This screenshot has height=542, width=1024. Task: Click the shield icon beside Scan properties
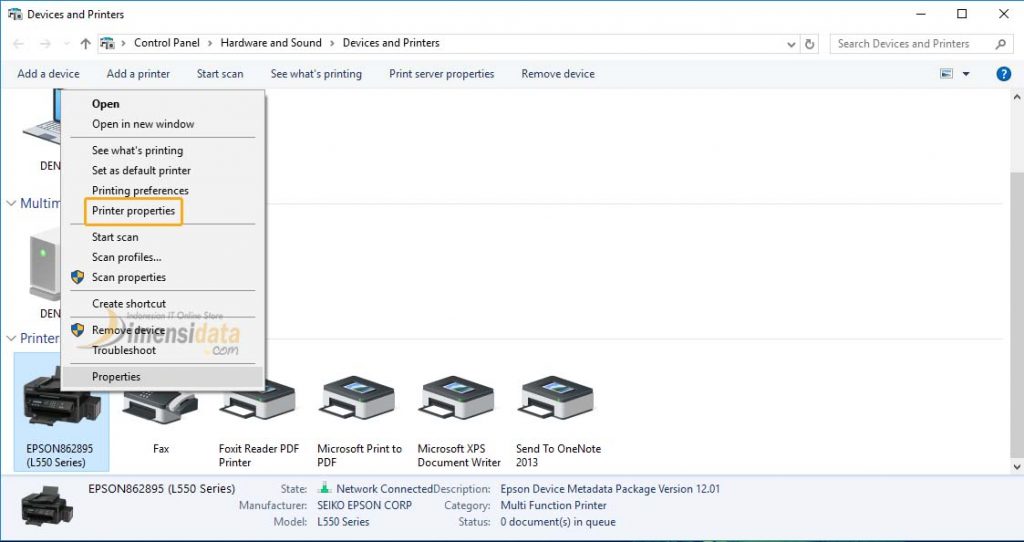coord(78,278)
